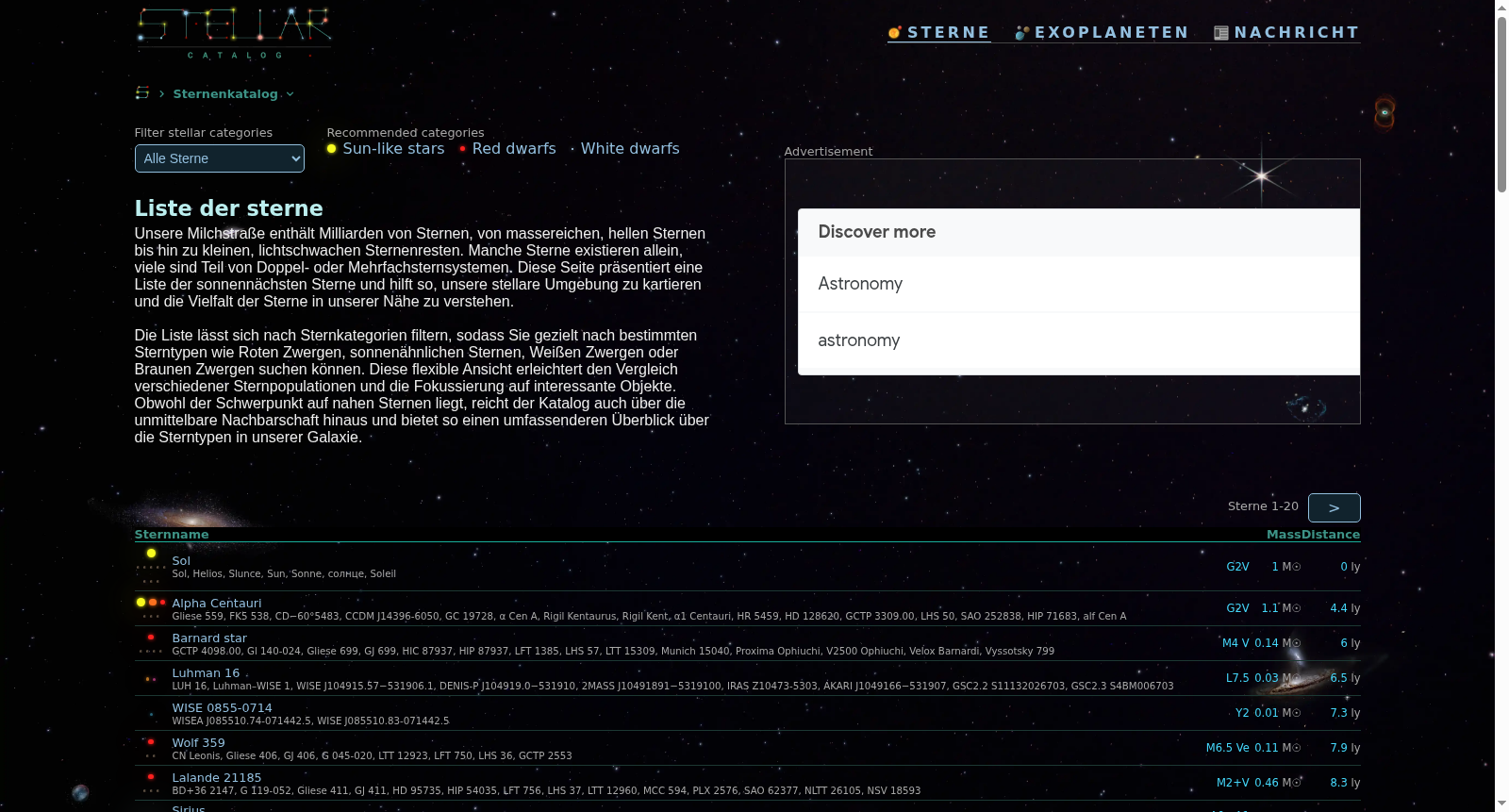The image size is (1509, 812).
Task: Sort by the Sternname column header
Action: (172, 535)
